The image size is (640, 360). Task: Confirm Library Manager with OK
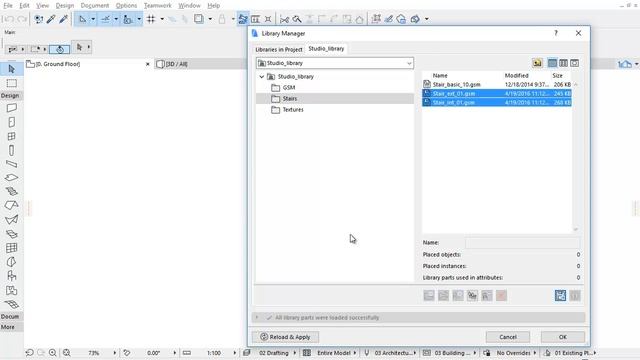[563, 337]
